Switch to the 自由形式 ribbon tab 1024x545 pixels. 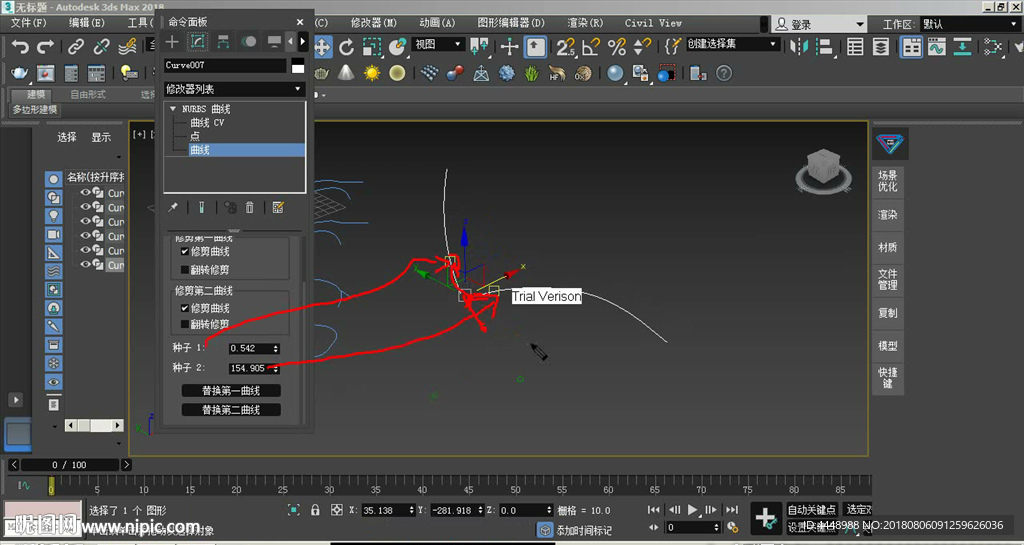(88, 95)
